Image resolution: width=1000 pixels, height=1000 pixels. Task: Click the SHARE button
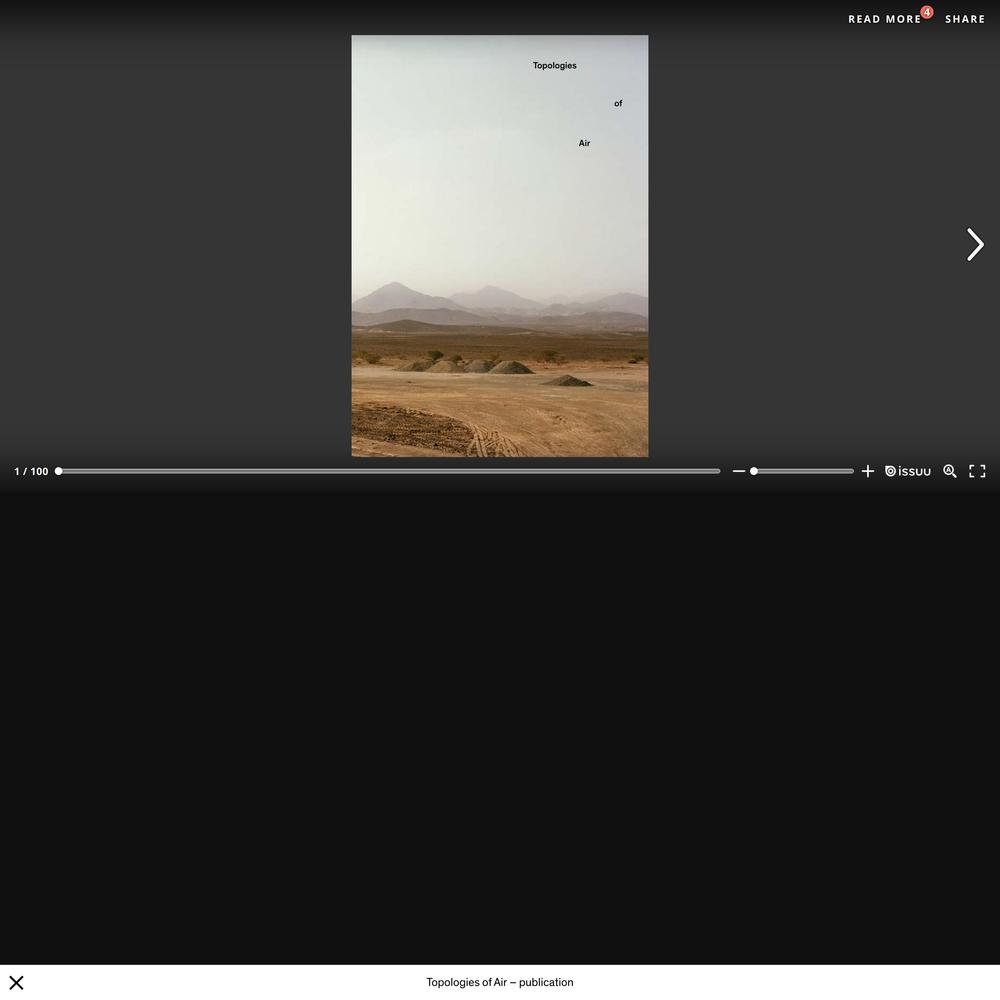coord(965,19)
